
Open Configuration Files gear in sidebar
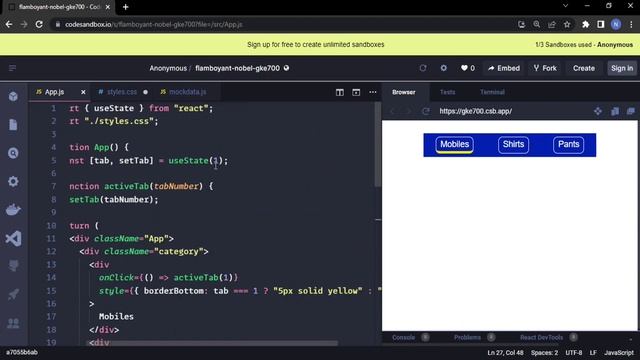pyautogui.click(x=13, y=181)
